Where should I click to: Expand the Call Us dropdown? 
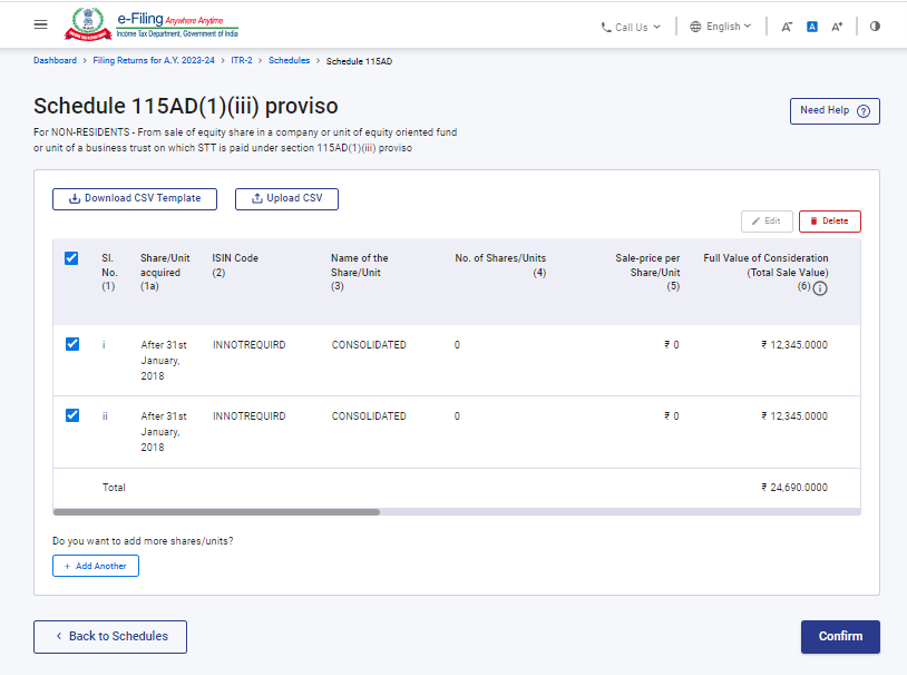(631, 27)
